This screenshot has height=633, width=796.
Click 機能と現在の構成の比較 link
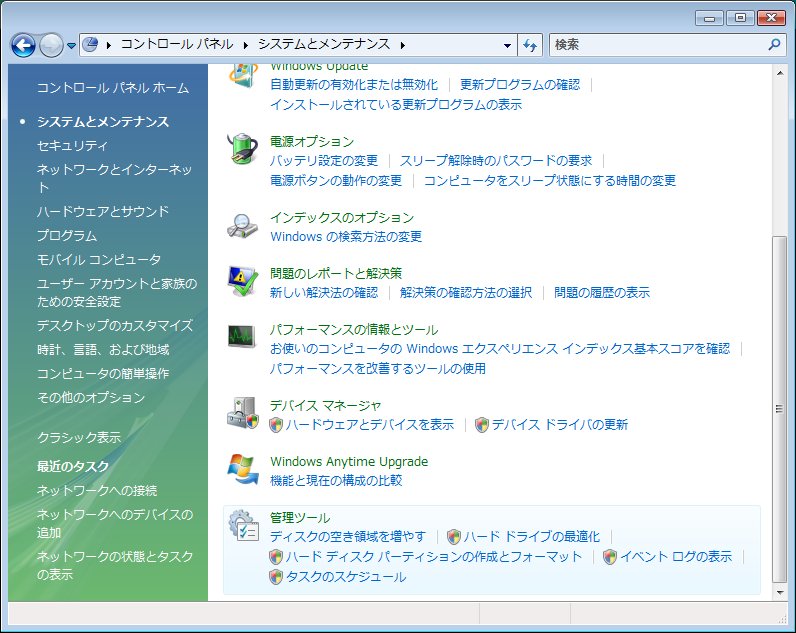[x=336, y=480]
